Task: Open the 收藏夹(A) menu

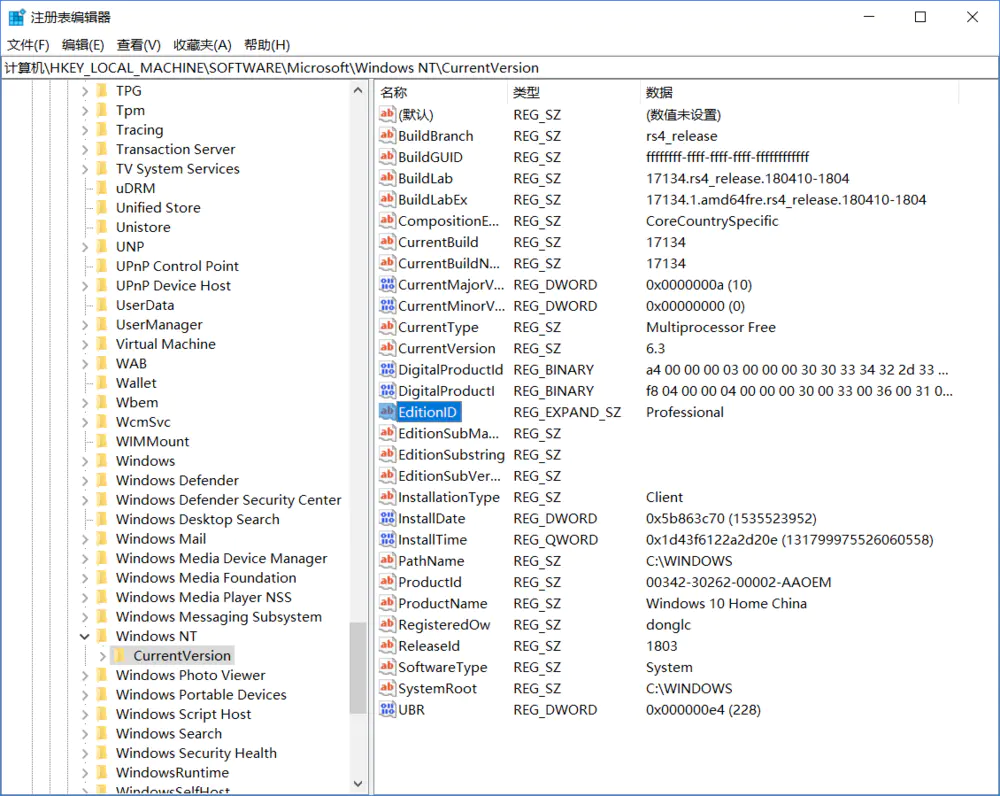Action: click(x=202, y=45)
